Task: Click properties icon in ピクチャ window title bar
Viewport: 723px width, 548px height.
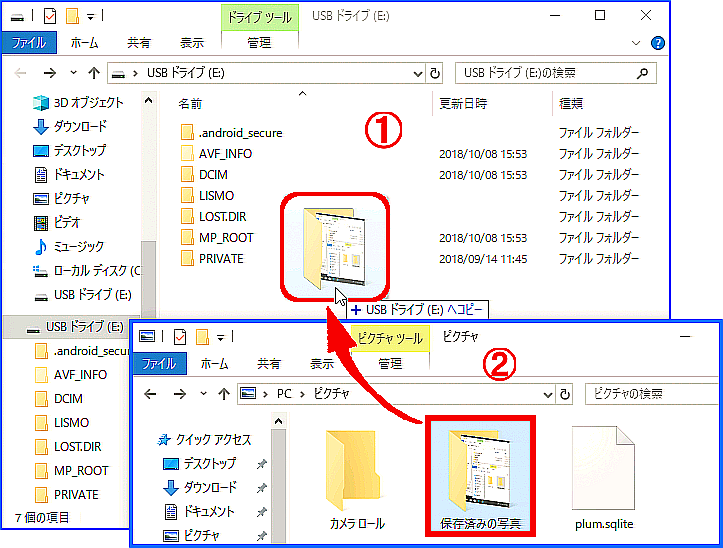Action: click(180, 337)
